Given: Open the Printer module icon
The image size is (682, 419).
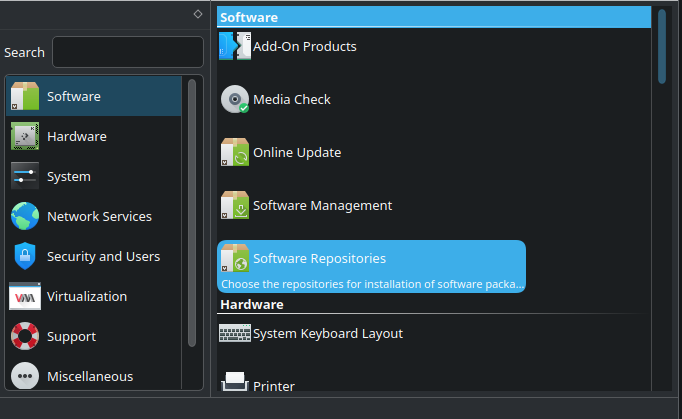Looking at the screenshot, I should coord(235,384).
